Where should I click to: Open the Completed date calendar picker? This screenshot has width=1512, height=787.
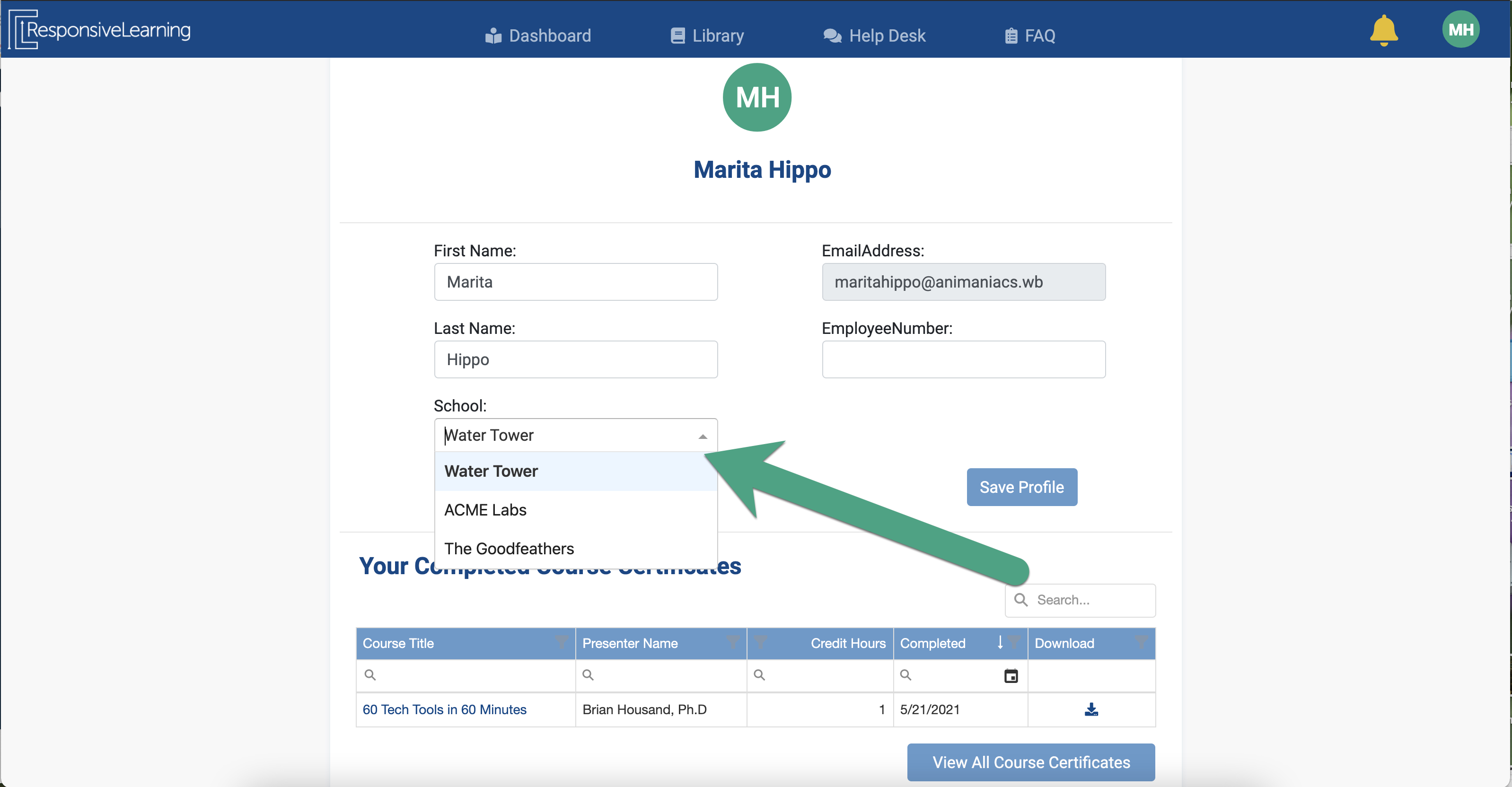pyautogui.click(x=1011, y=675)
